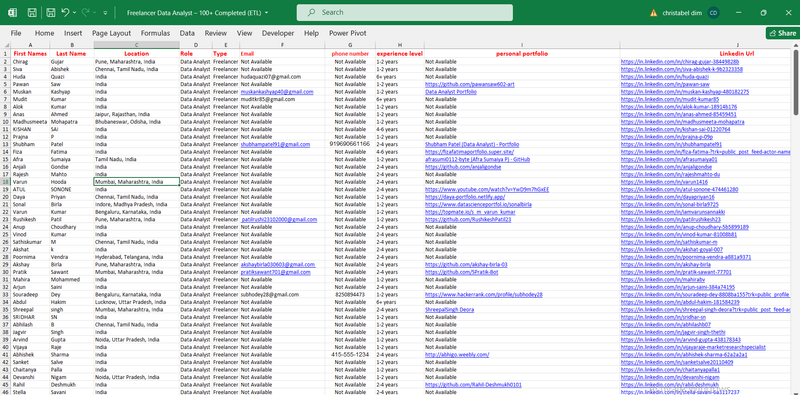Expand the workbook title dropdown arrow

[x=267, y=12]
